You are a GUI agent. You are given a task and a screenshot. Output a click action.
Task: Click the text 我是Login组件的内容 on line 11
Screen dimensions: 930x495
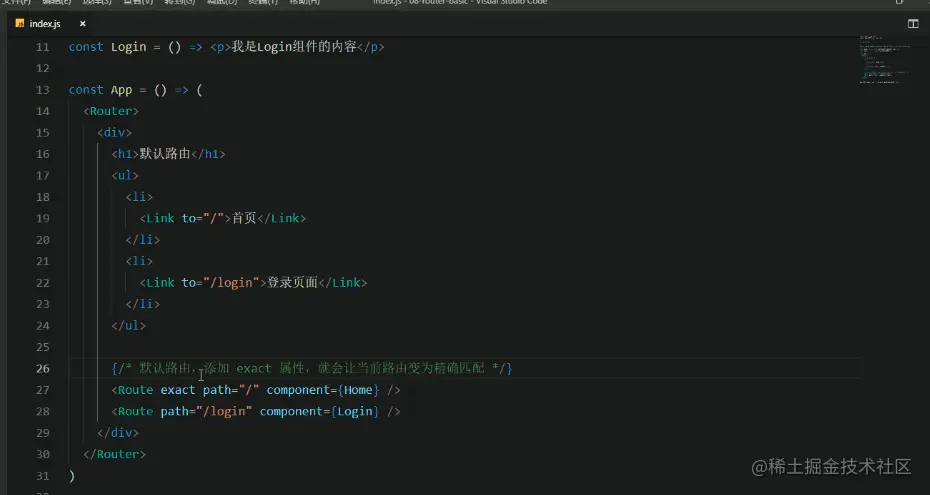click(x=294, y=47)
